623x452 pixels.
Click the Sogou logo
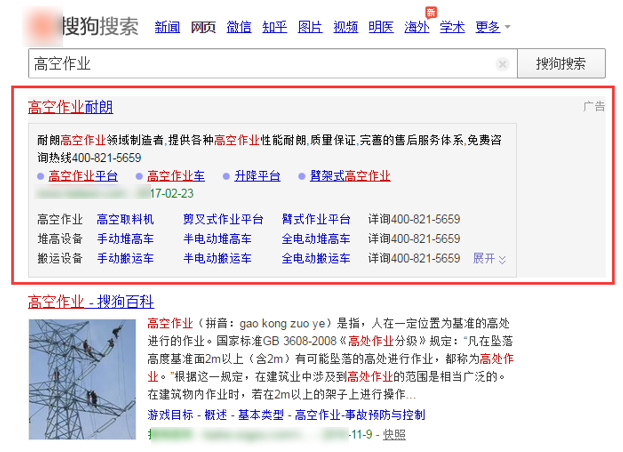pos(81,26)
